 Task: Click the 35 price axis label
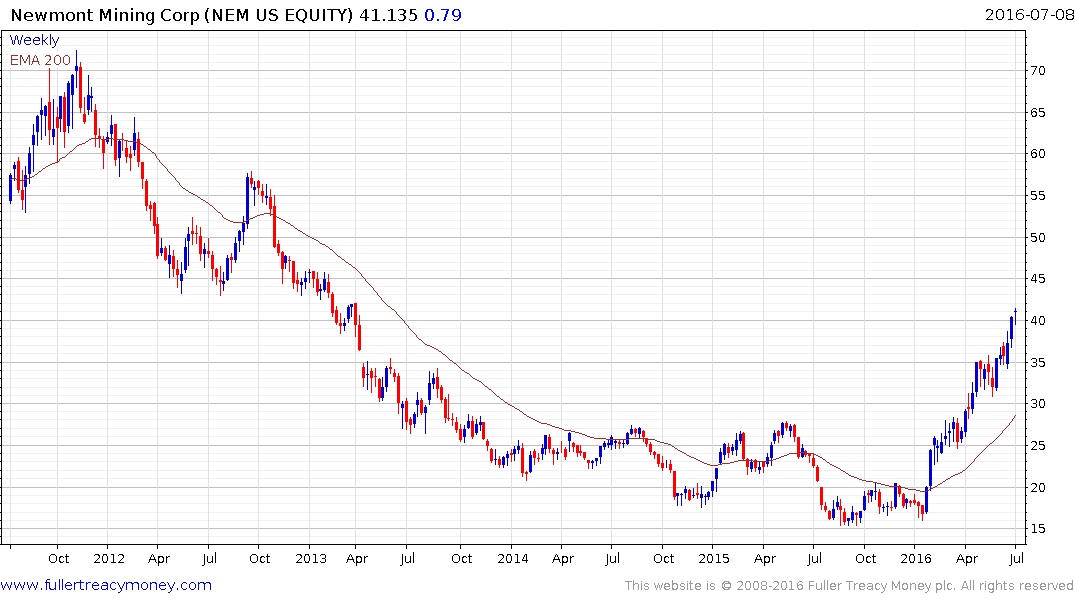point(1037,362)
